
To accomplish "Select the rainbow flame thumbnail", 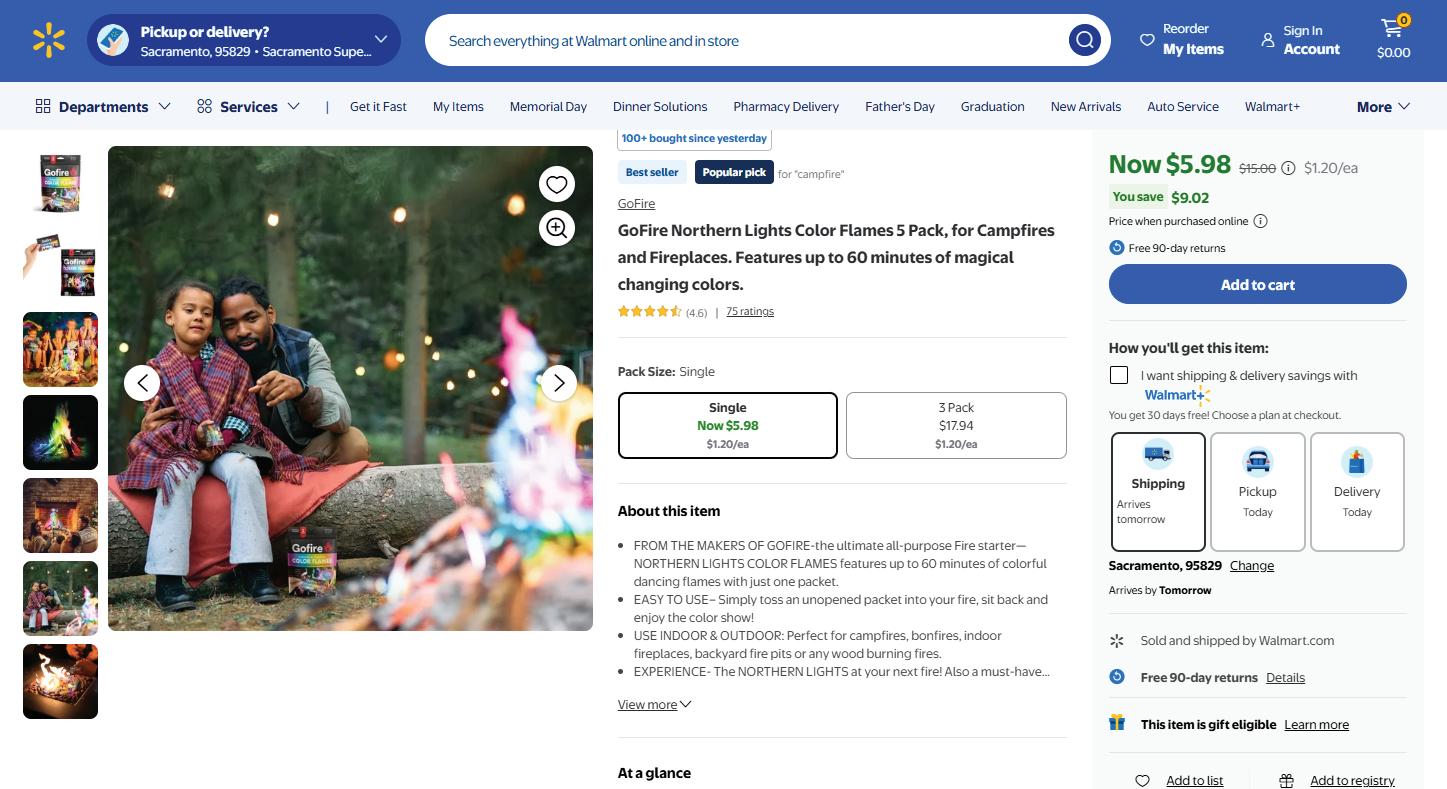I will (60, 433).
